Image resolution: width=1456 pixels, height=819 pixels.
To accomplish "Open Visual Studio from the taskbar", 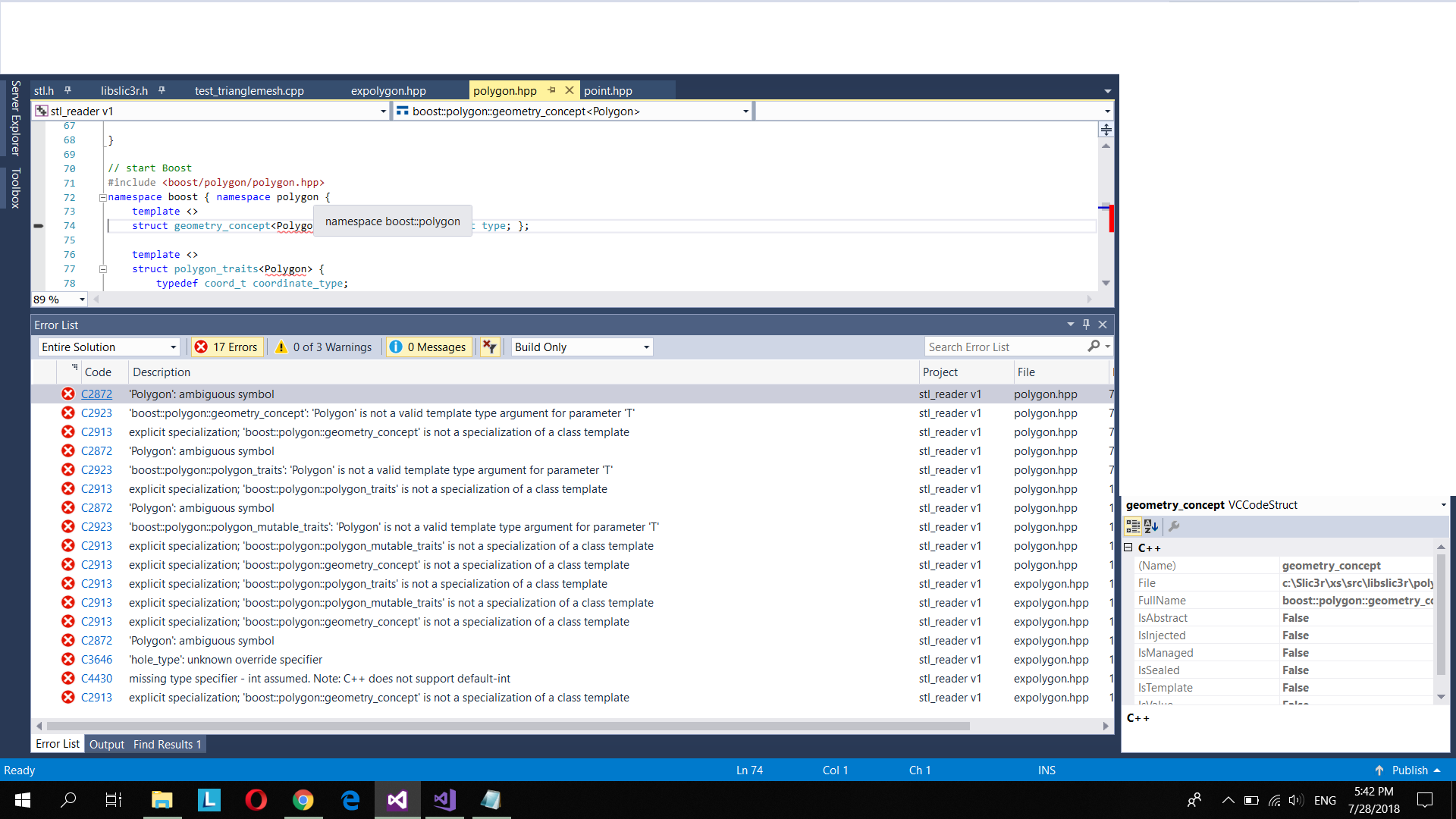I will pyautogui.click(x=397, y=800).
